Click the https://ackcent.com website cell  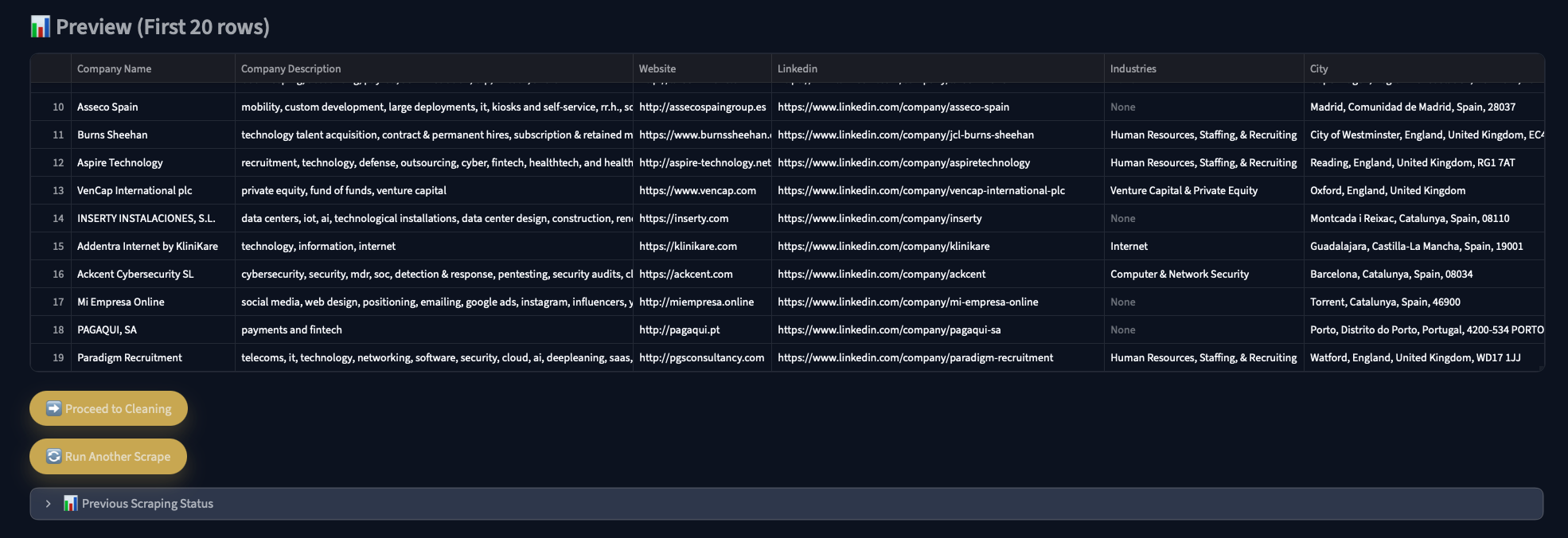coord(702,274)
